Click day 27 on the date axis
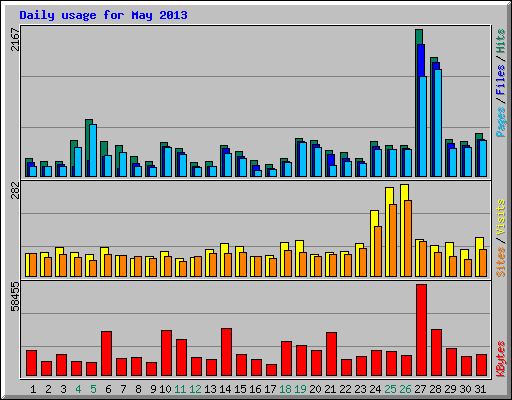512x400 pixels. (420, 389)
